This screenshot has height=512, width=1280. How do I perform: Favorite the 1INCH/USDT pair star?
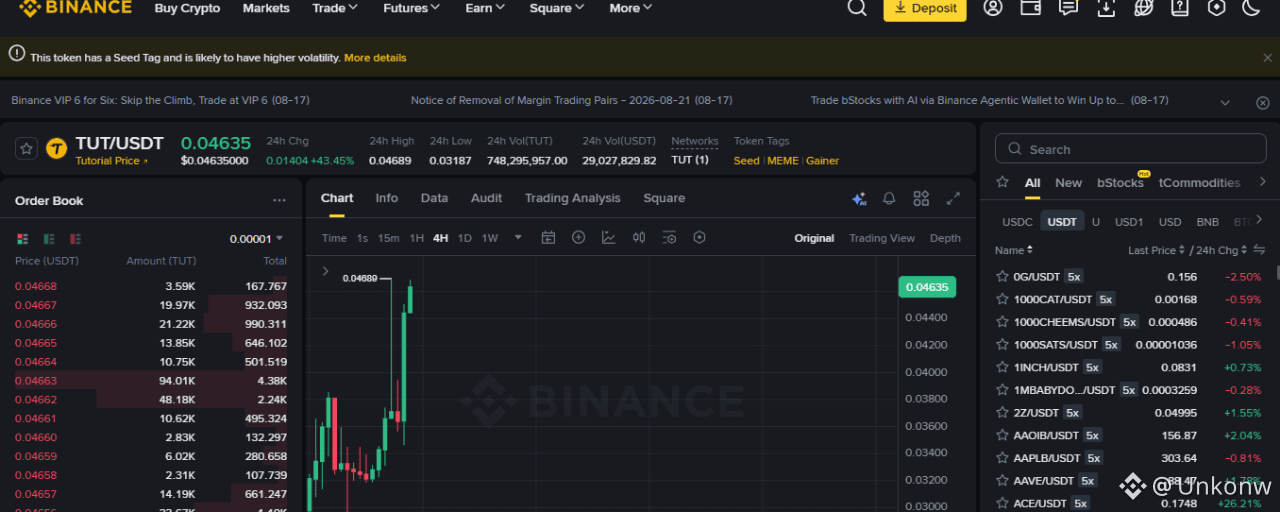(1002, 367)
